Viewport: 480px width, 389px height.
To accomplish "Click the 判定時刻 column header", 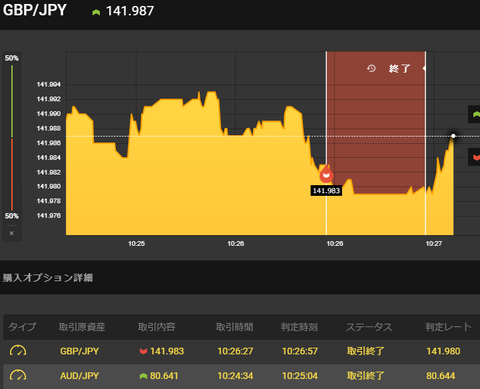I will [x=299, y=327].
